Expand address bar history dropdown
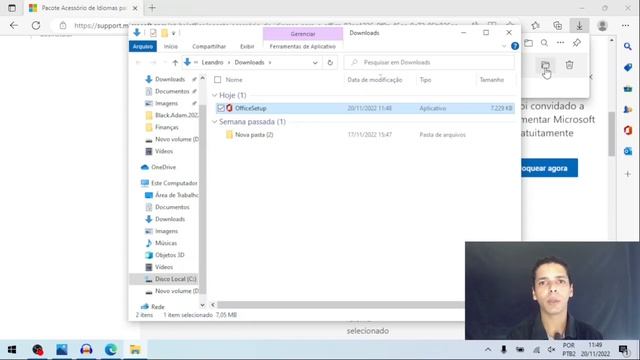The image size is (640, 360). 315,62
